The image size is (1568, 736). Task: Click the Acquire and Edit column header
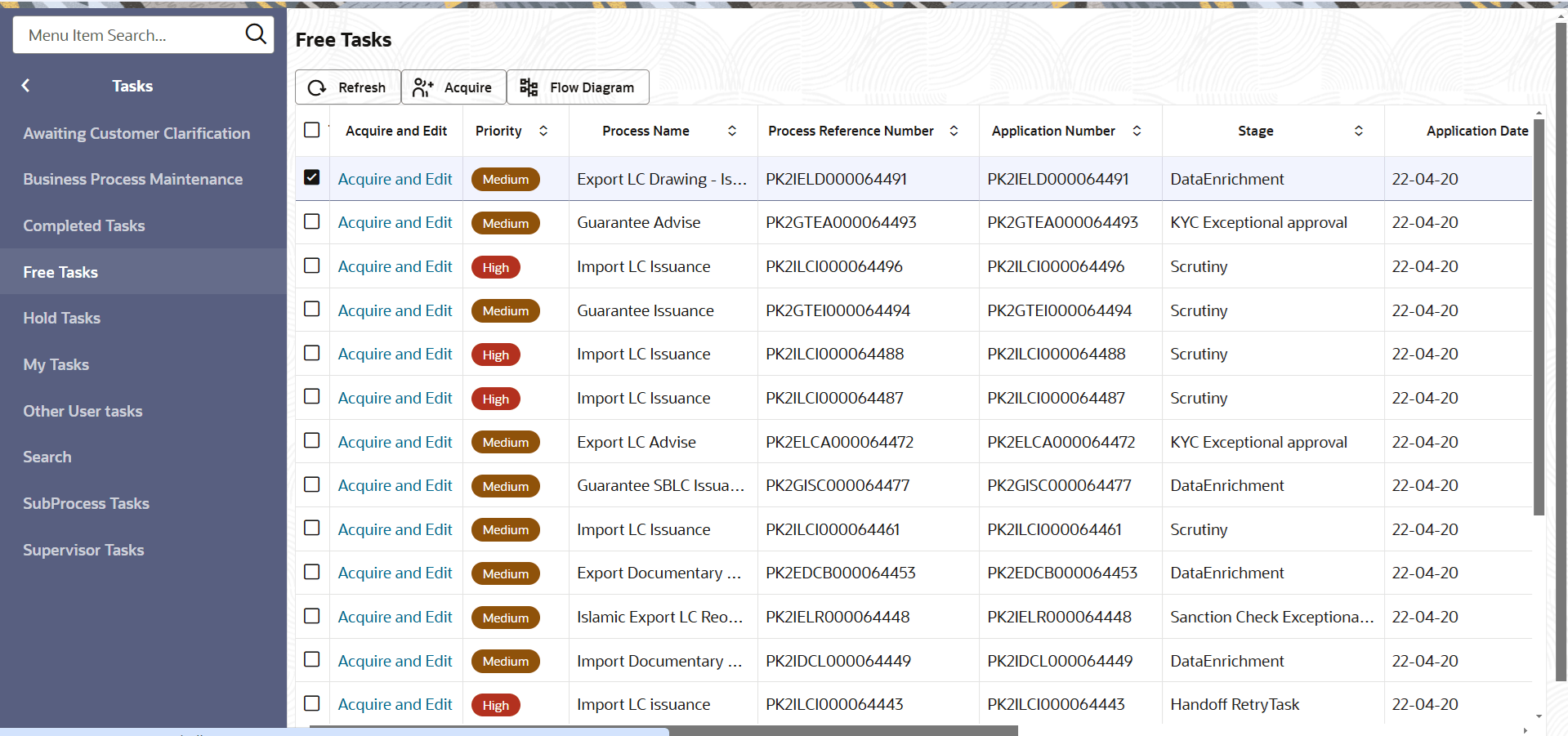click(x=396, y=131)
